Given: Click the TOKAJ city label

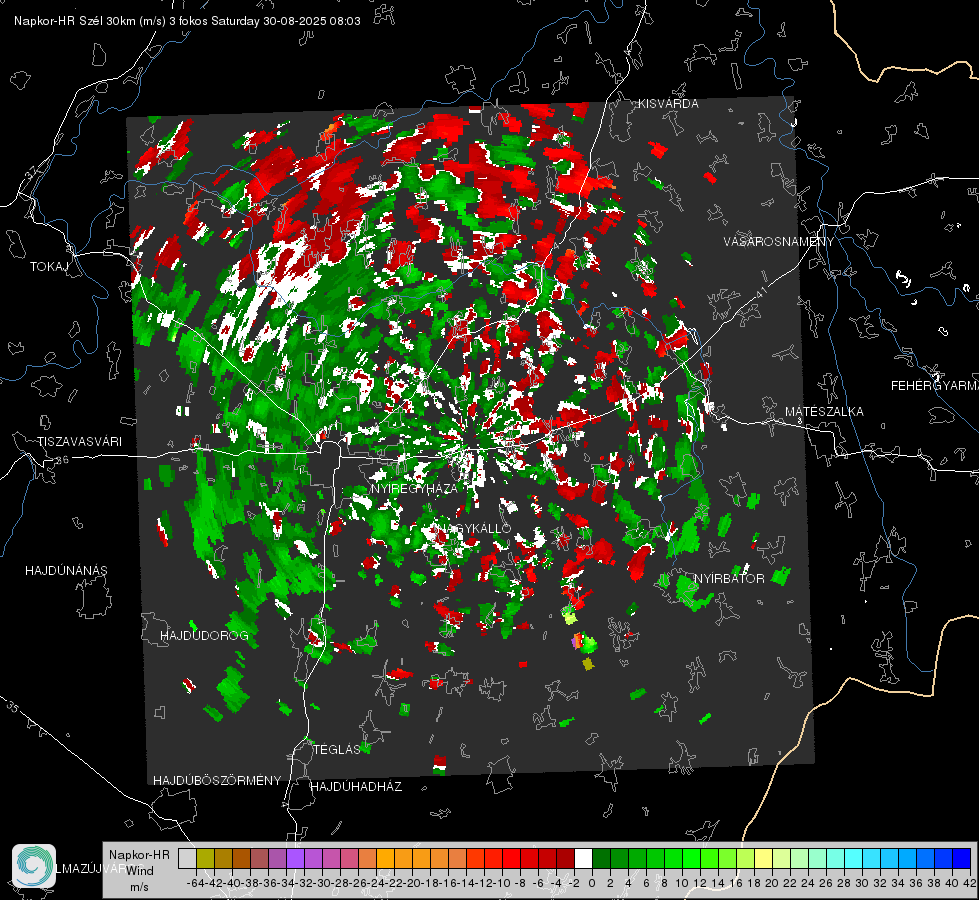Looking at the screenshot, I should coord(49,267).
